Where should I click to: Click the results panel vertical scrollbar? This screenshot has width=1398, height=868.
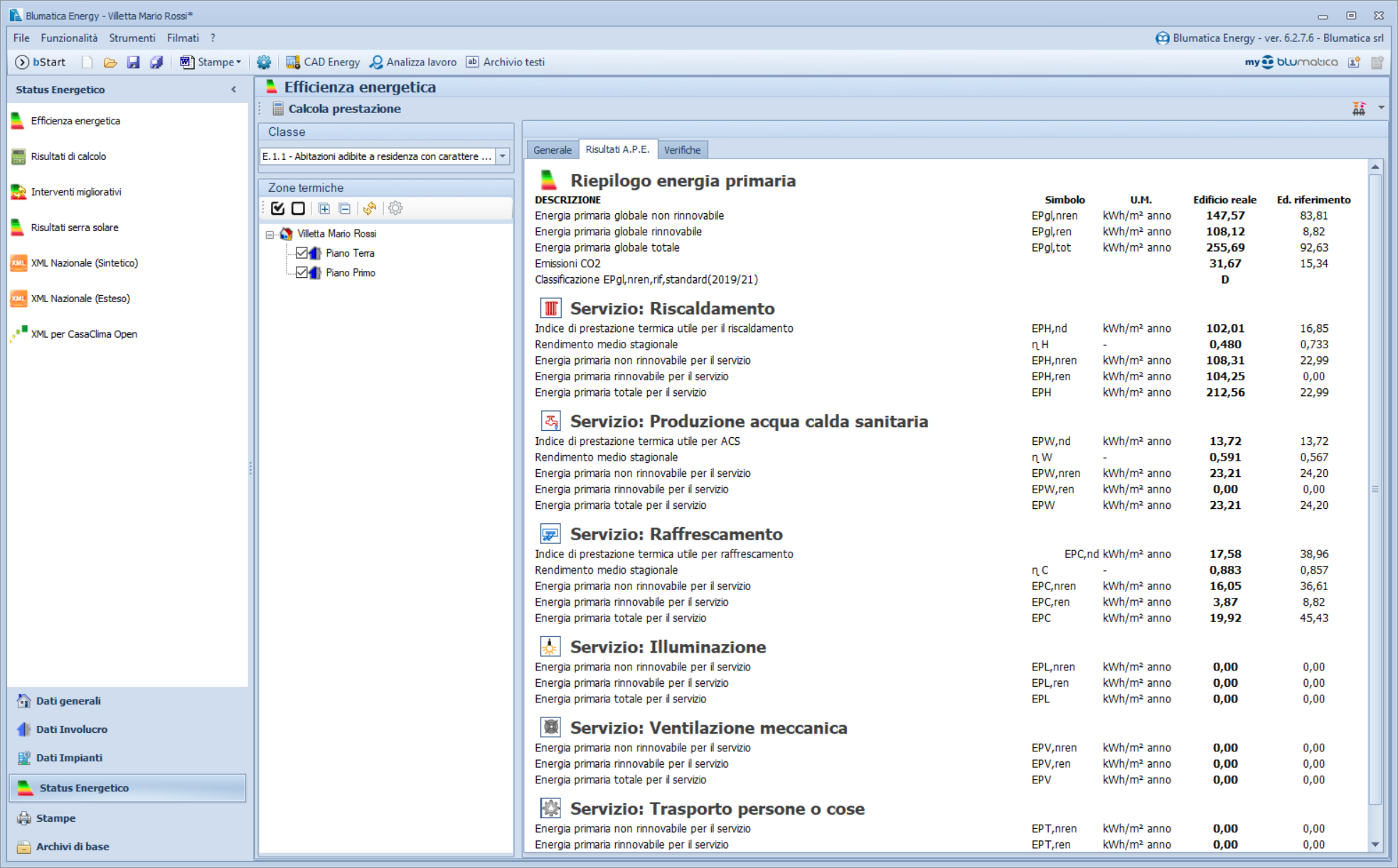[1375, 489]
